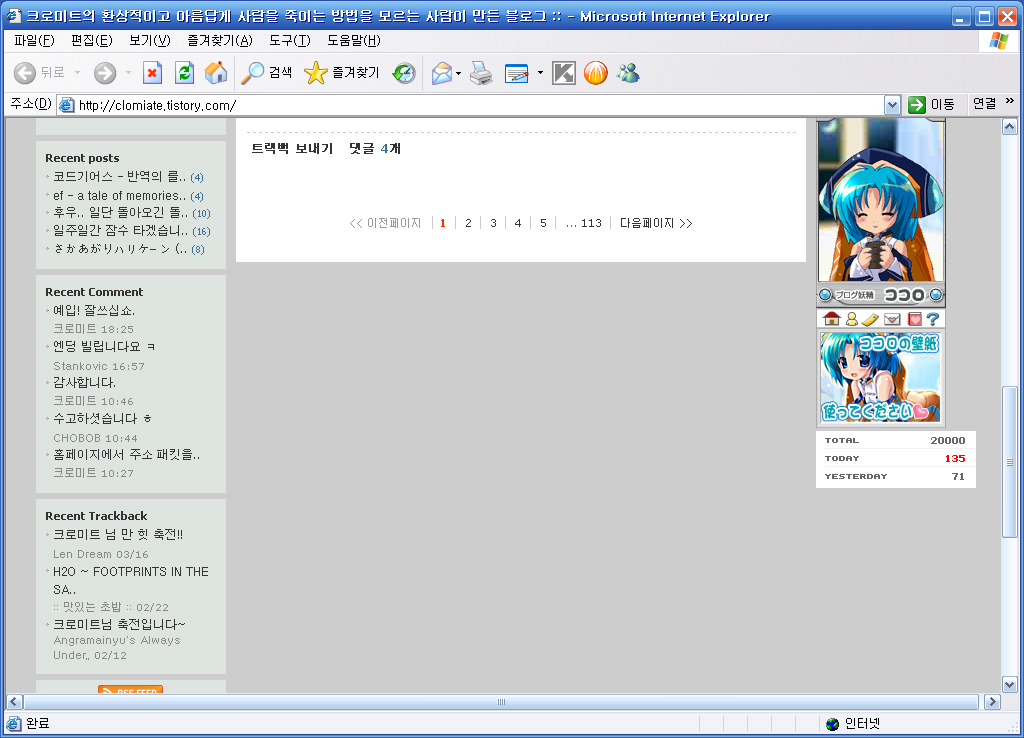Open the 보기(V) menu
Viewport: 1024px width, 738px height.
pyautogui.click(x=150, y=40)
